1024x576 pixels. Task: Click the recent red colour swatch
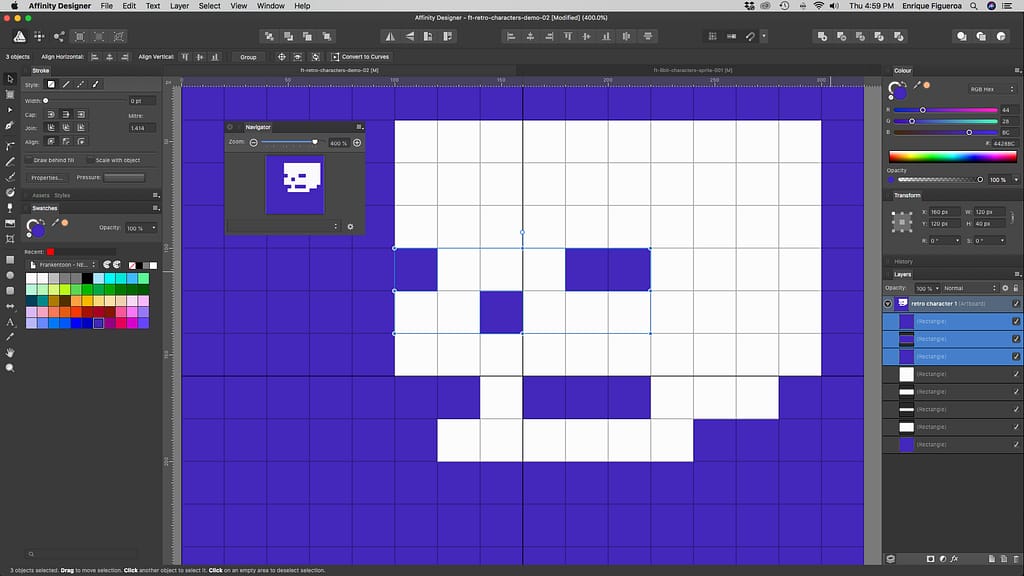click(x=50, y=252)
